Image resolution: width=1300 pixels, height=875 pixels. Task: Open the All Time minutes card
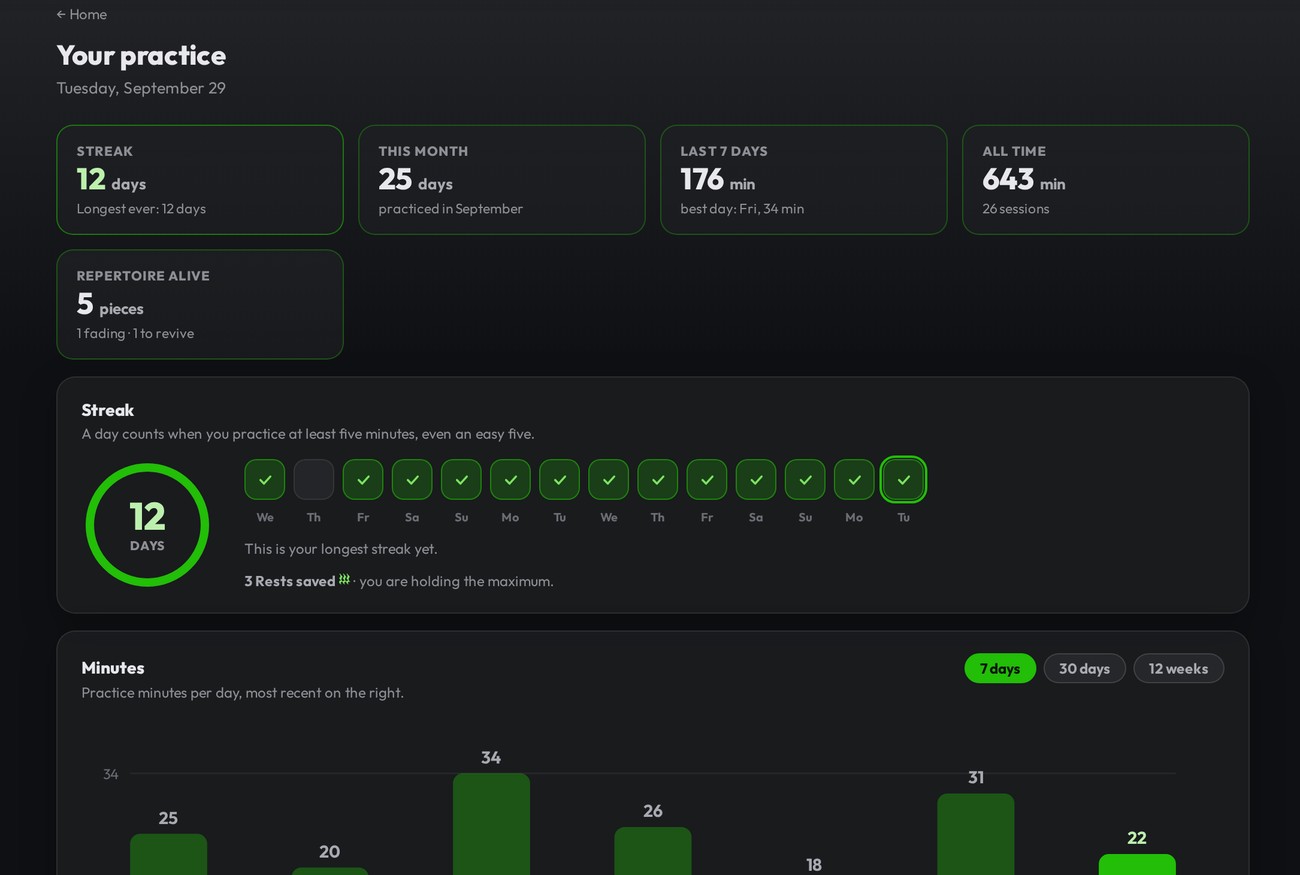click(x=1106, y=180)
